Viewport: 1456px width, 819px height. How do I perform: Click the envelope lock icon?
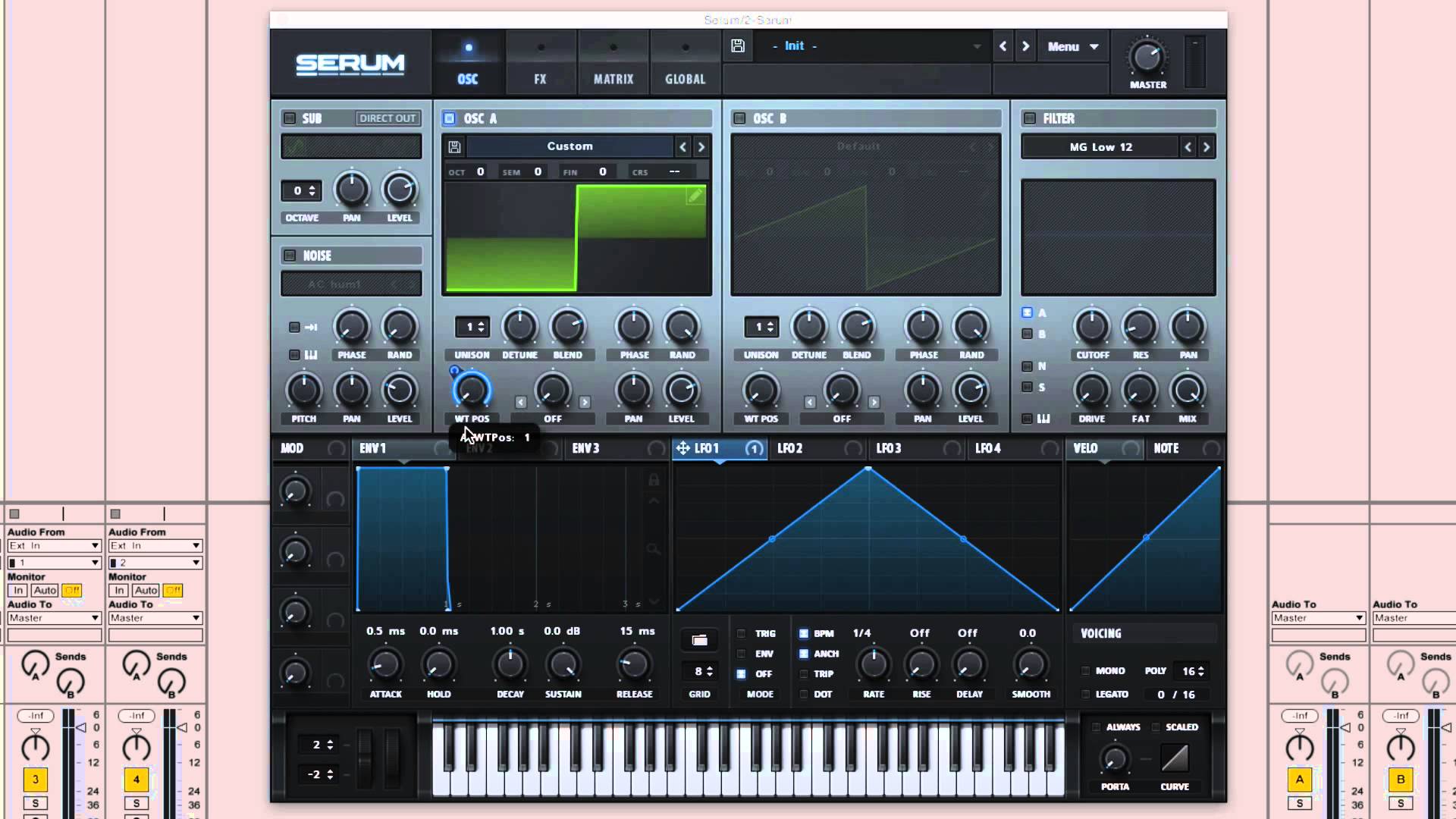pyautogui.click(x=653, y=479)
